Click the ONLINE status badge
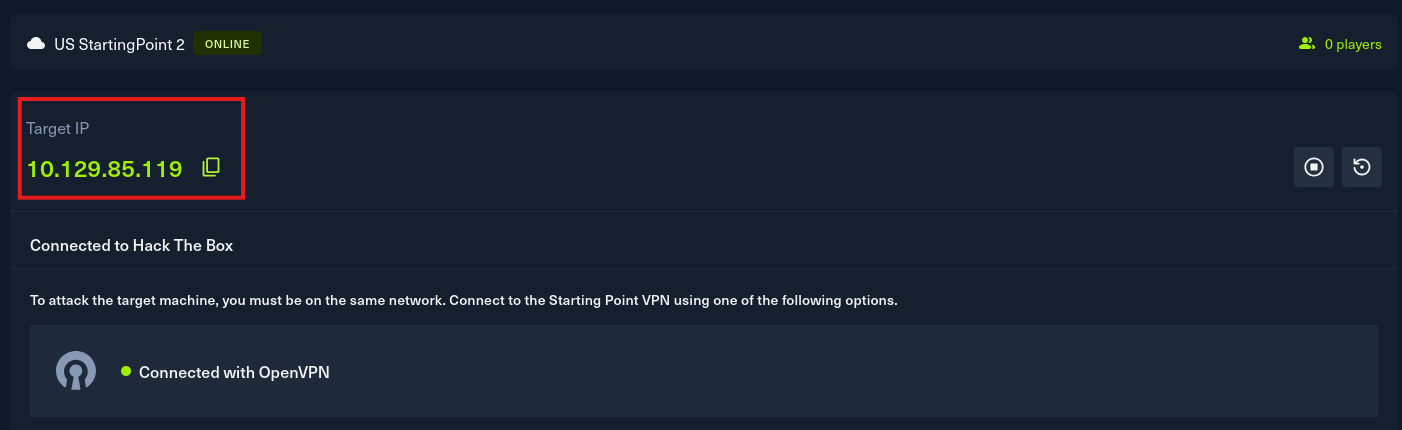The height and width of the screenshot is (430, 1402). pos(227,44)
